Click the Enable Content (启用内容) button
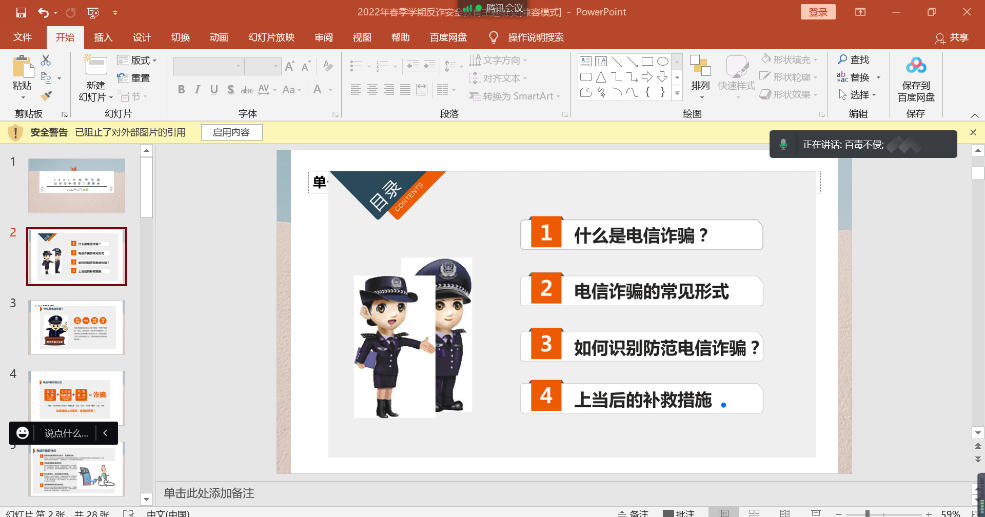Image resolution: width=985 pixels, height=517 pixels. (231, 132)
